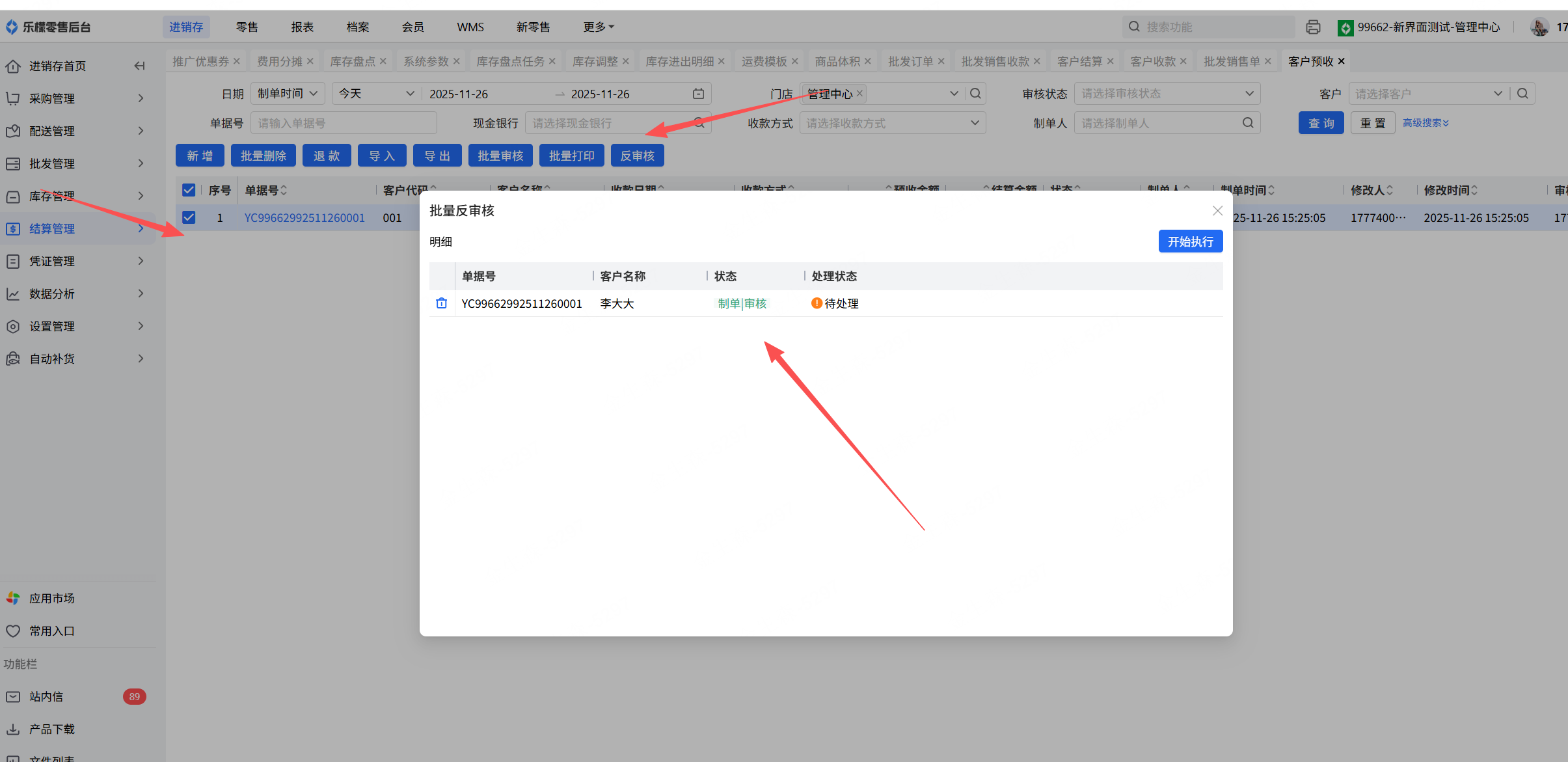Open the 报表 top menu

302,27
